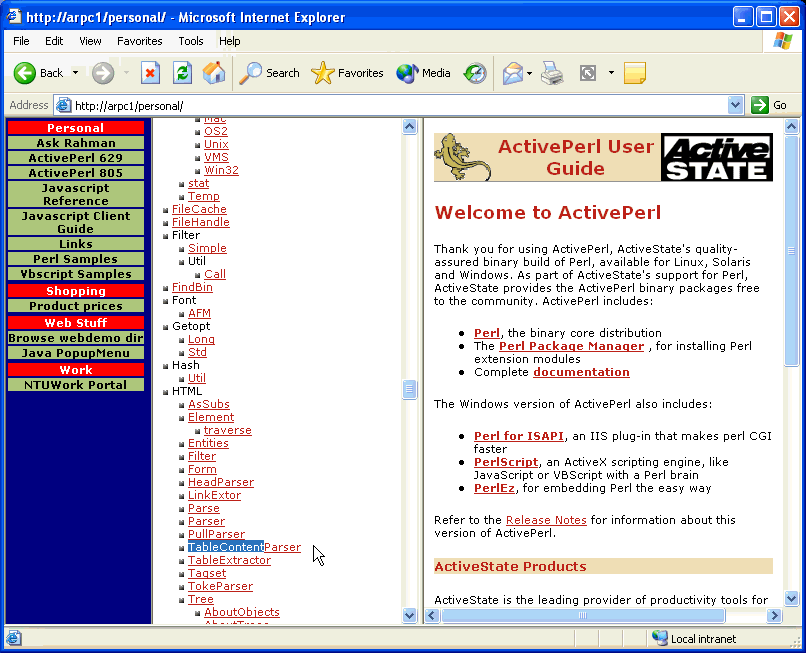Click the History toolbar icon
The width and height of the screenshot is (806, 653).
pos(475,73)
